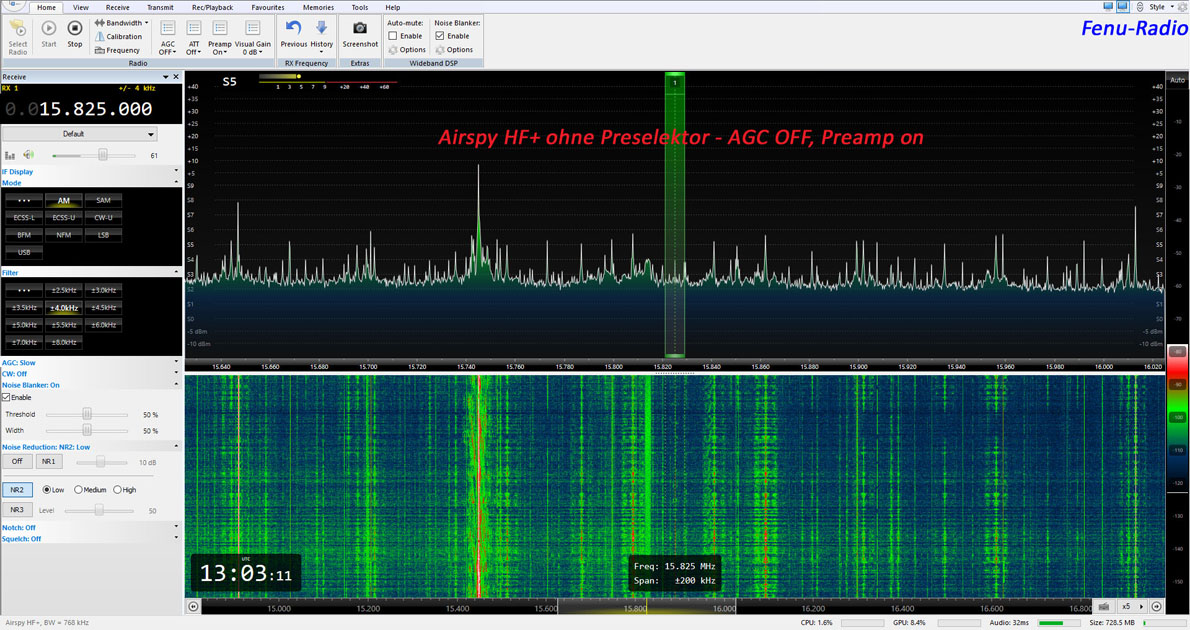Click the Stop receiver icon
1190x630 pixels.
[74, 30]
